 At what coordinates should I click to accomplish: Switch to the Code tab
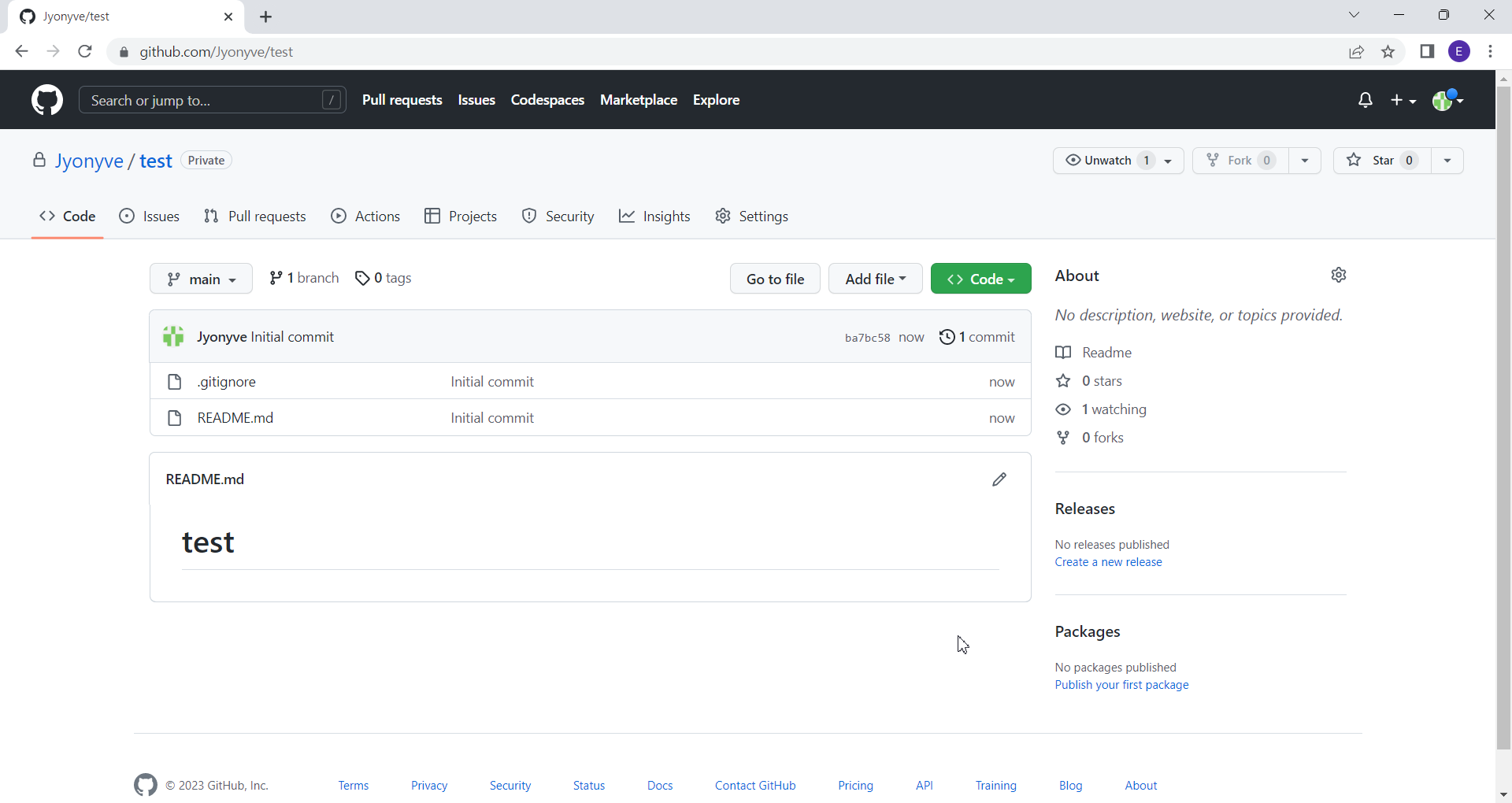tap(68, 216)
